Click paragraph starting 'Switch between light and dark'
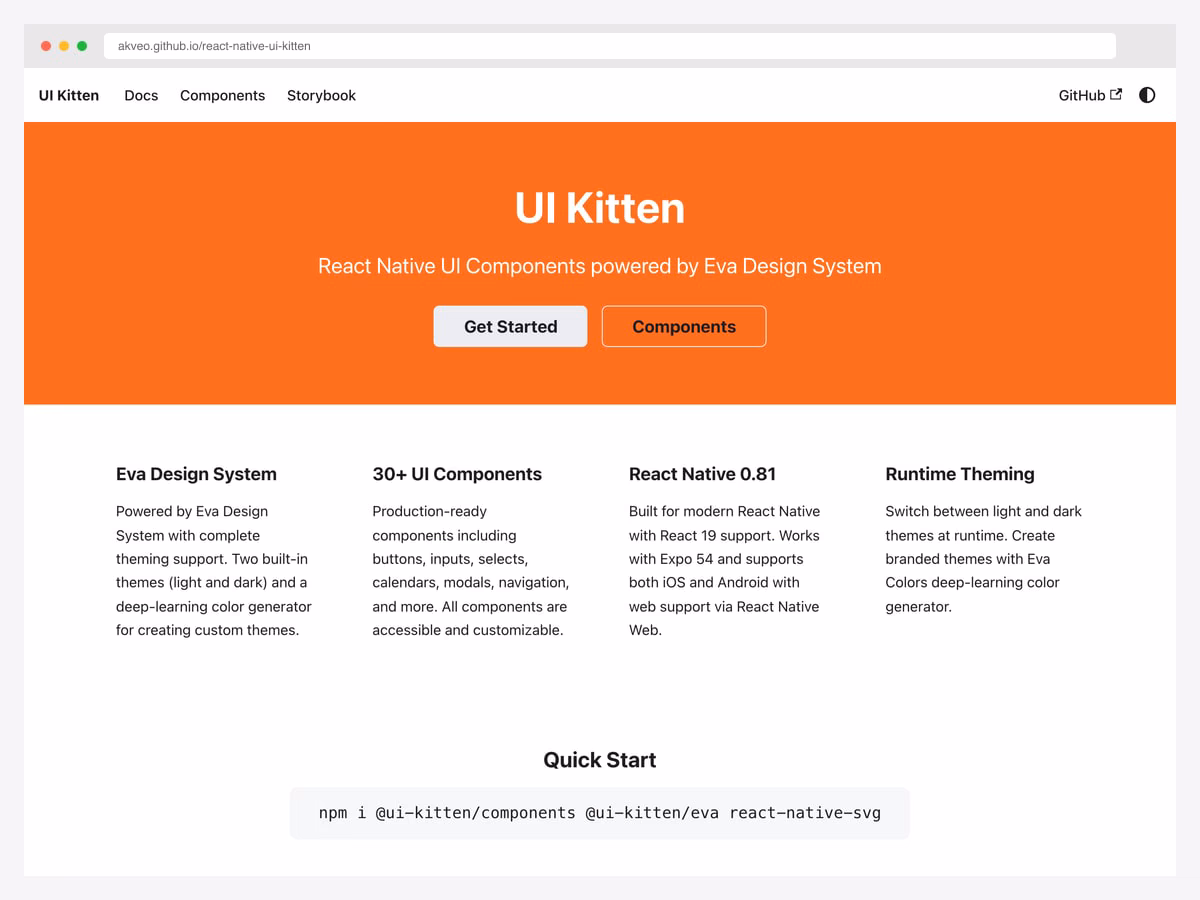 (x=984, y=559)
